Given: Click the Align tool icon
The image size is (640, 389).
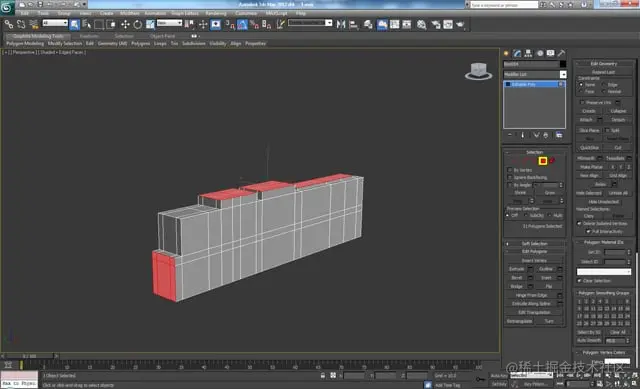Looking at the screenshot, I should 353,24.
